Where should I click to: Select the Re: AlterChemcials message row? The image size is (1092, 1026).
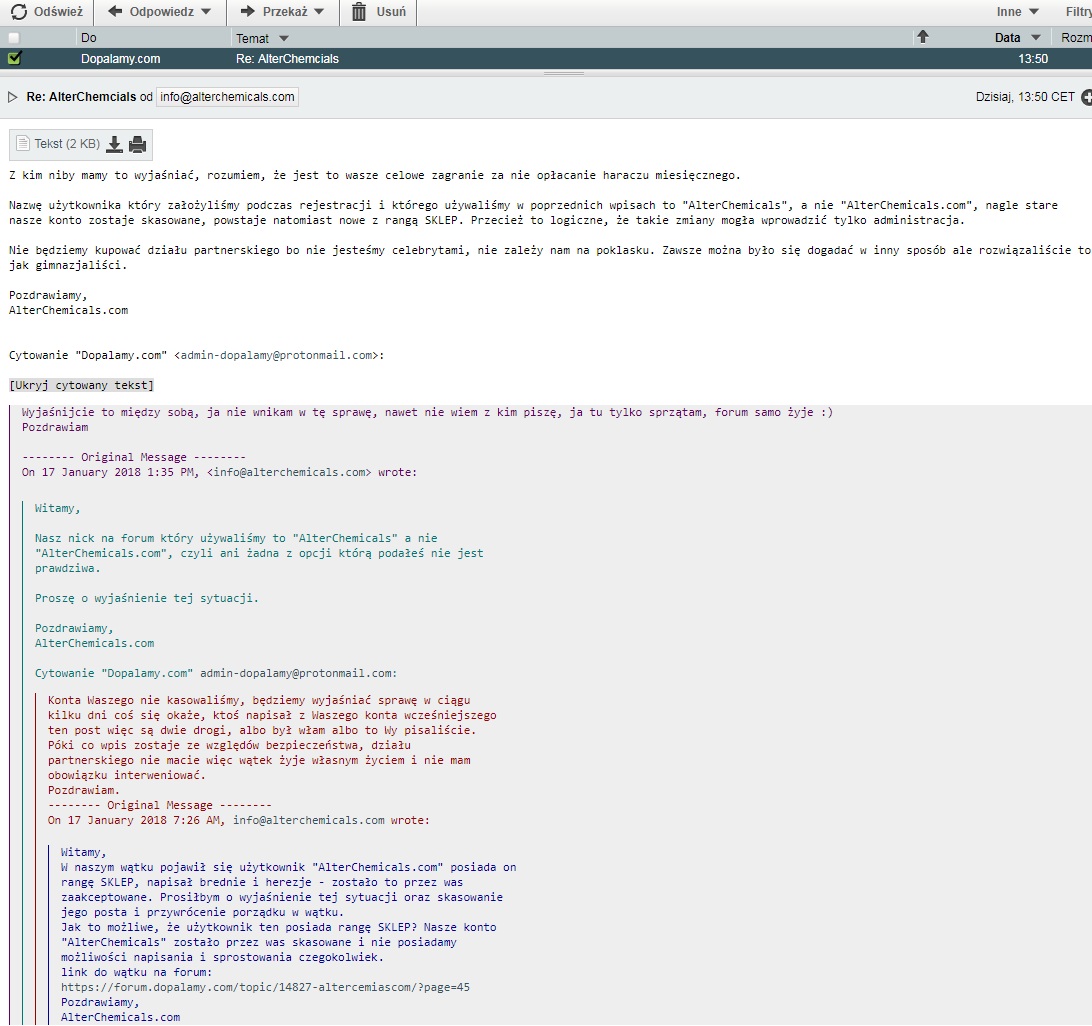(x=546, y=59)
